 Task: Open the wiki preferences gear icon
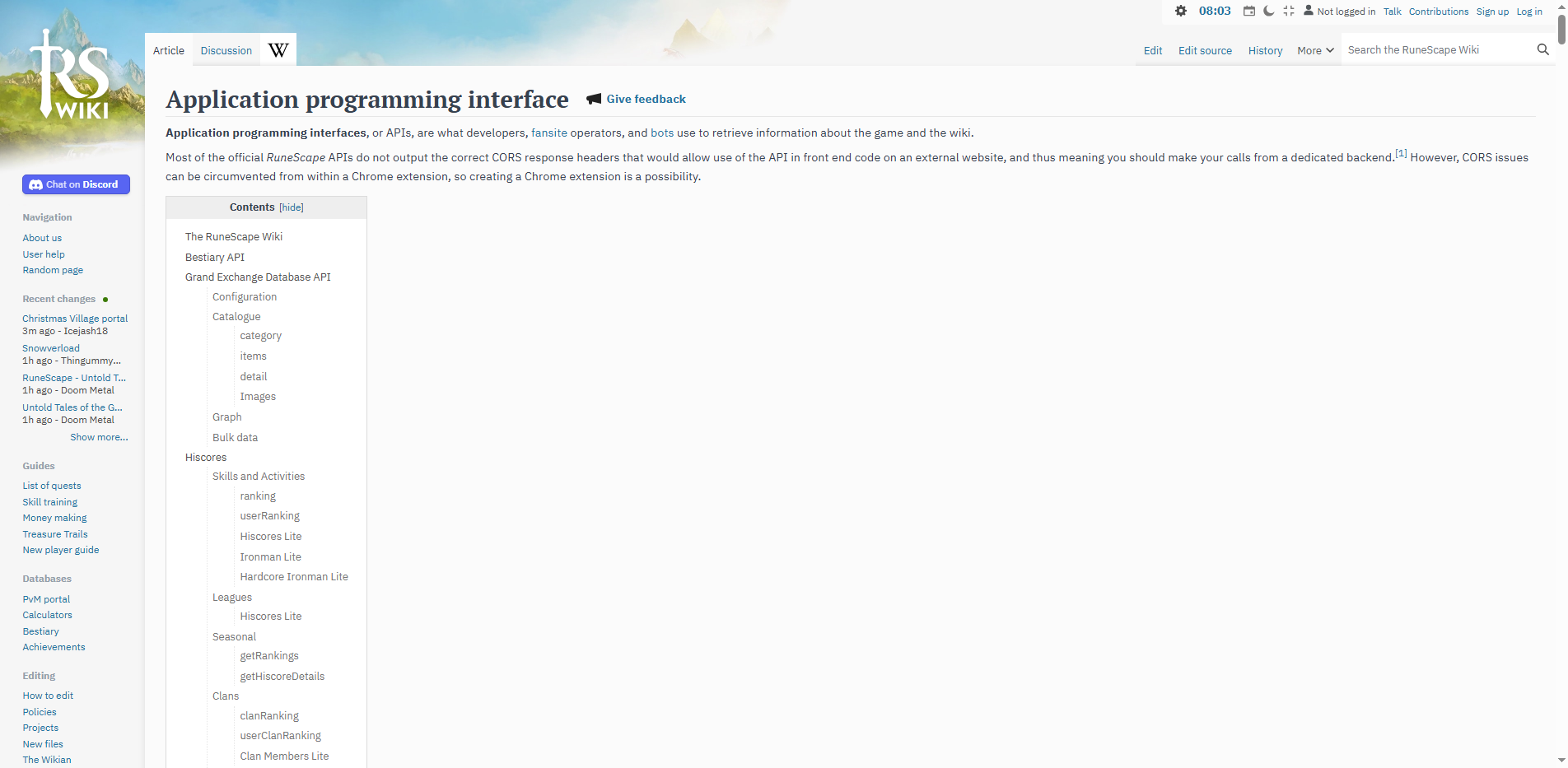1181,11
